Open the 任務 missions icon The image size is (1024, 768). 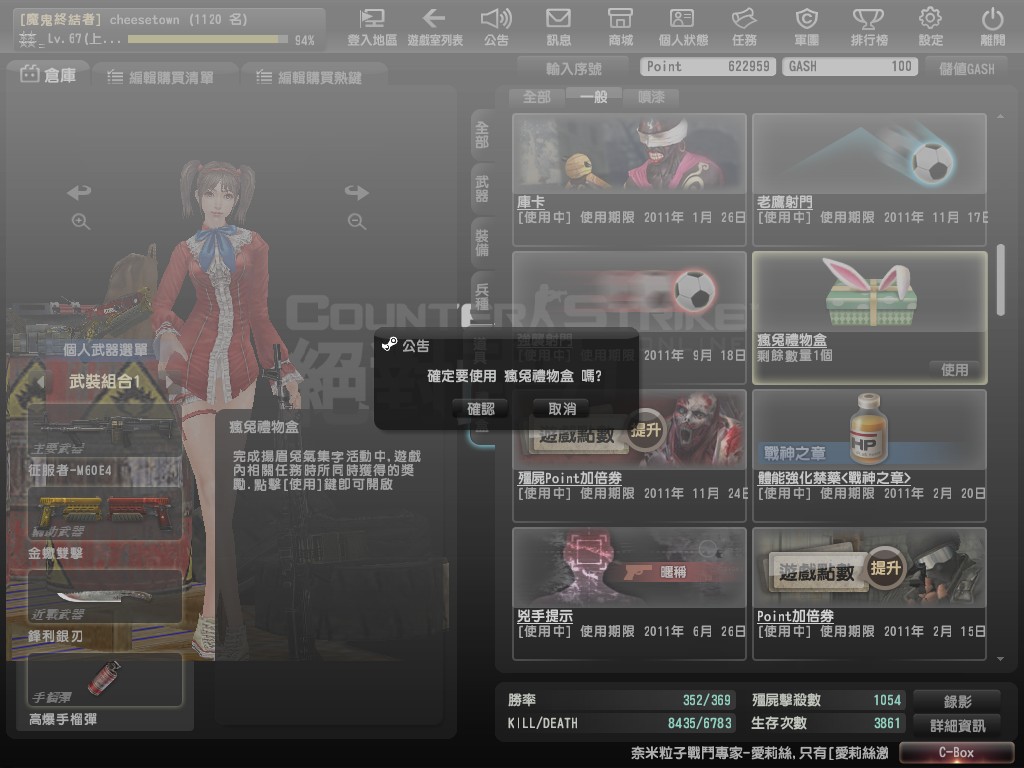(744, 27)
